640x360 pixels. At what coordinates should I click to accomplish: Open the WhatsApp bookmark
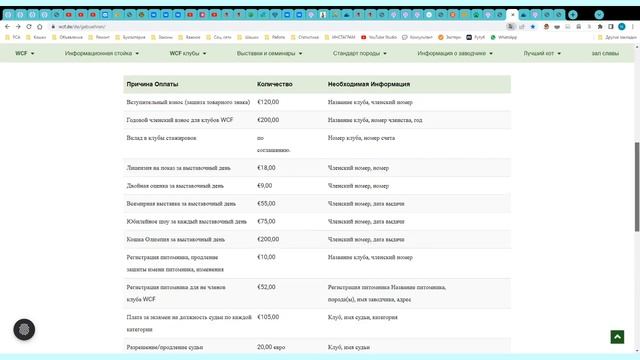click(504, 37)
